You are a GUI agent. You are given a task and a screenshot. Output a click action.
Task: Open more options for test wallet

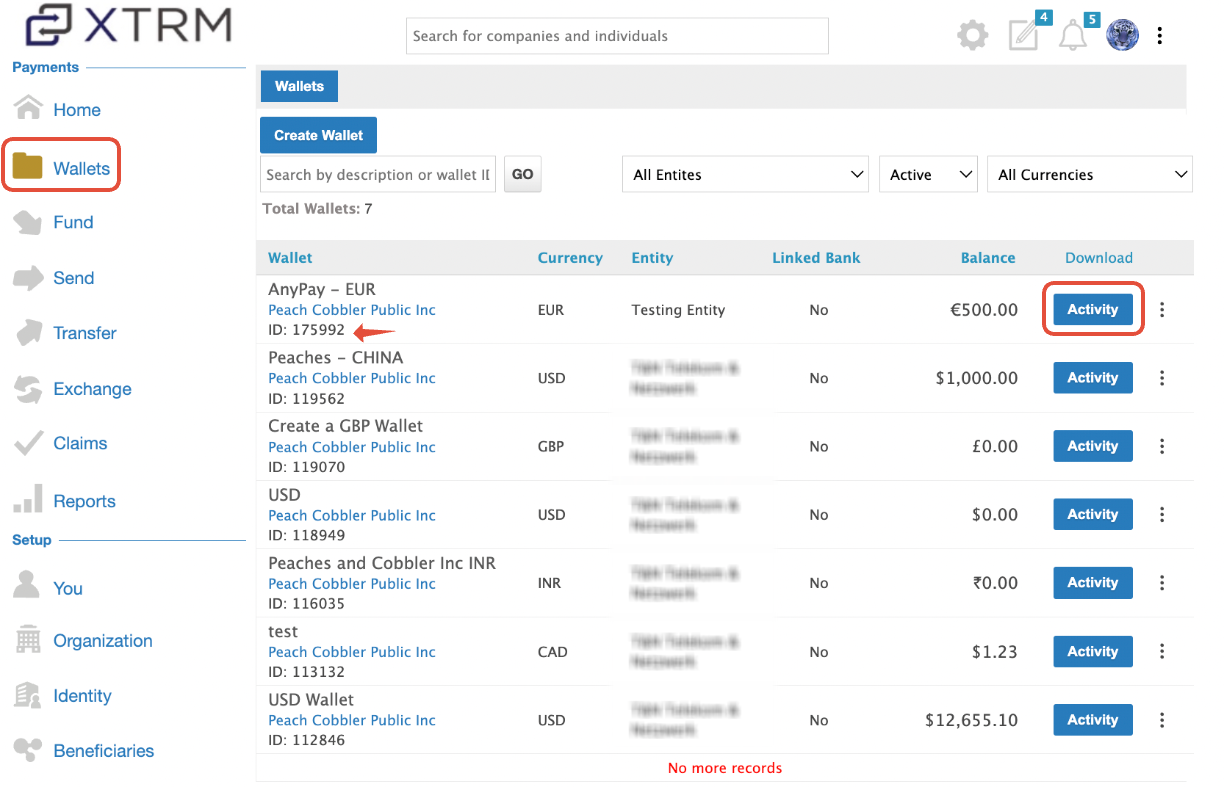pos(1162,652)
